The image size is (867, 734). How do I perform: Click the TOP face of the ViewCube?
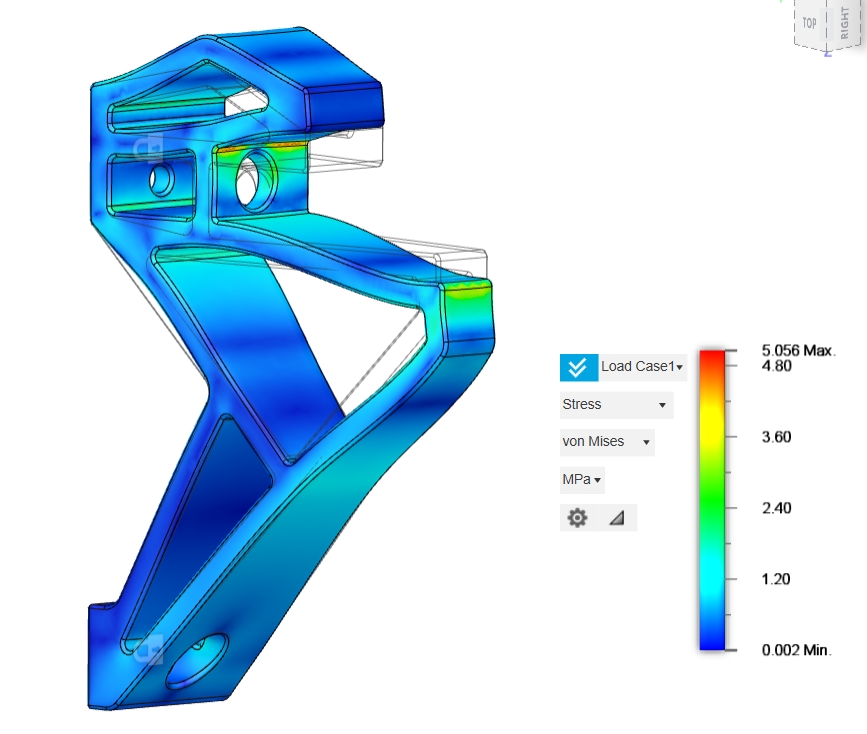(809, 23)
